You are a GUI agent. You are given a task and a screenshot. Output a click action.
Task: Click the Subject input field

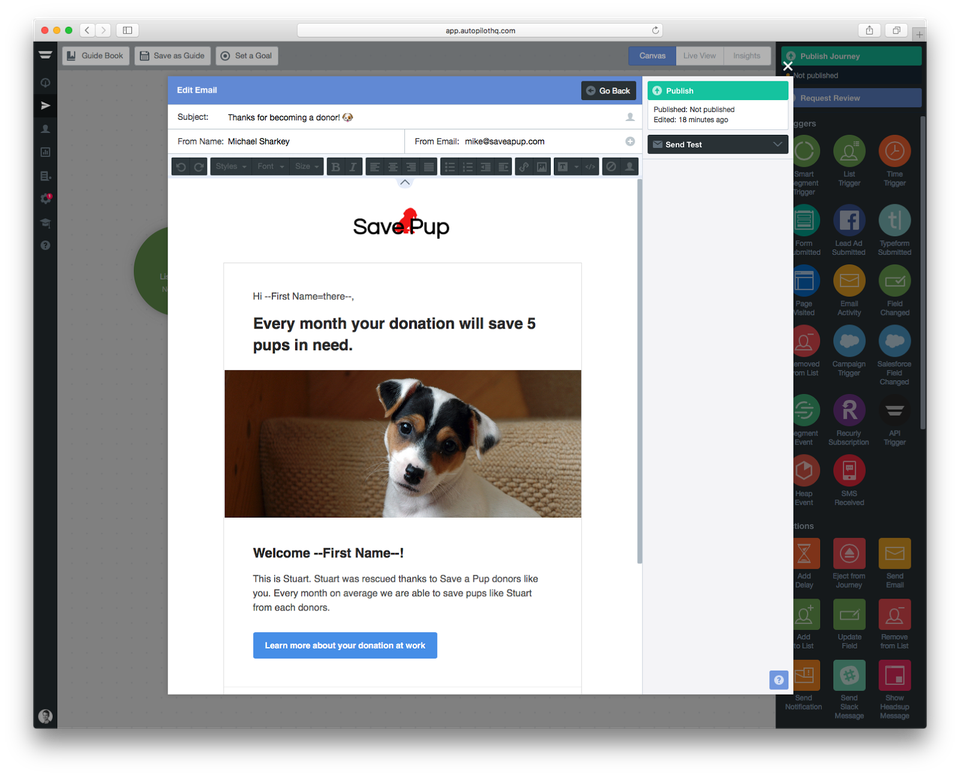pyautogui.click(x=420, y=118)
